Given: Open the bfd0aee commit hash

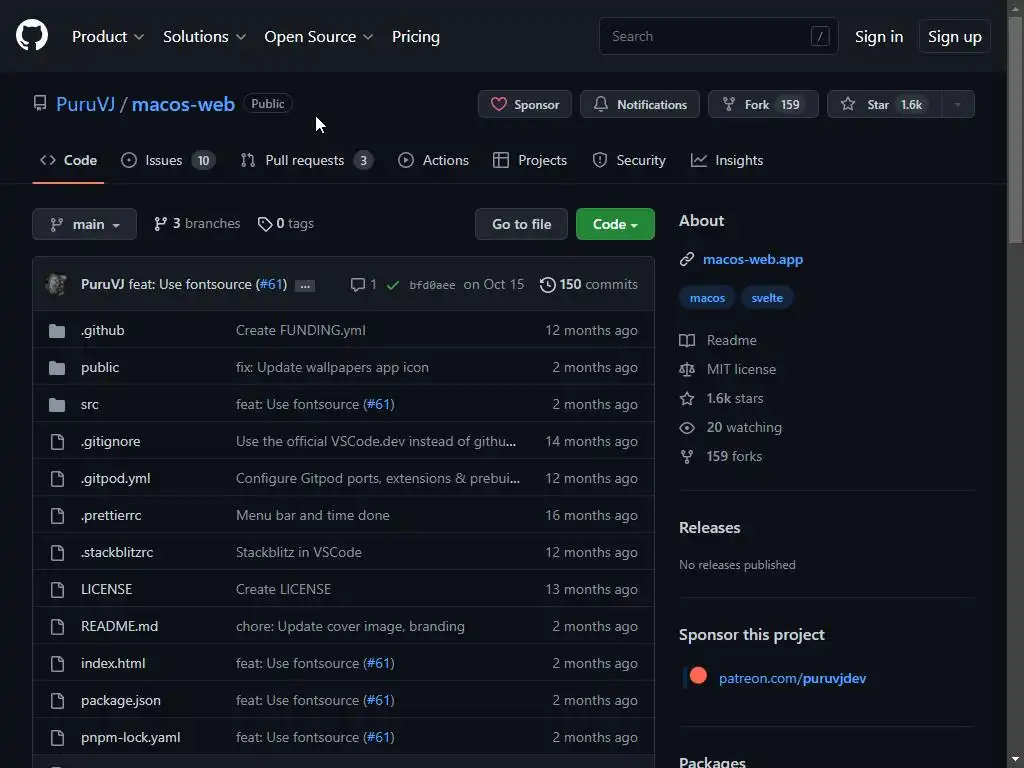Looking at the screenshot, I should point(432,285).
